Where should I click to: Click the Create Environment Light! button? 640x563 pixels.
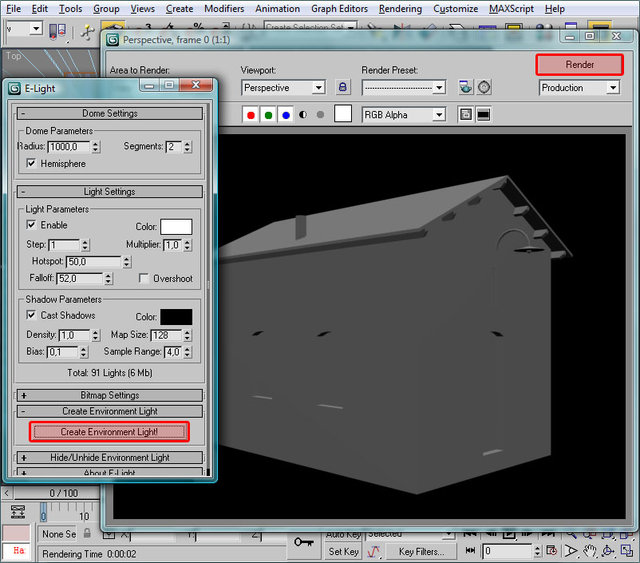coord(109,432)
